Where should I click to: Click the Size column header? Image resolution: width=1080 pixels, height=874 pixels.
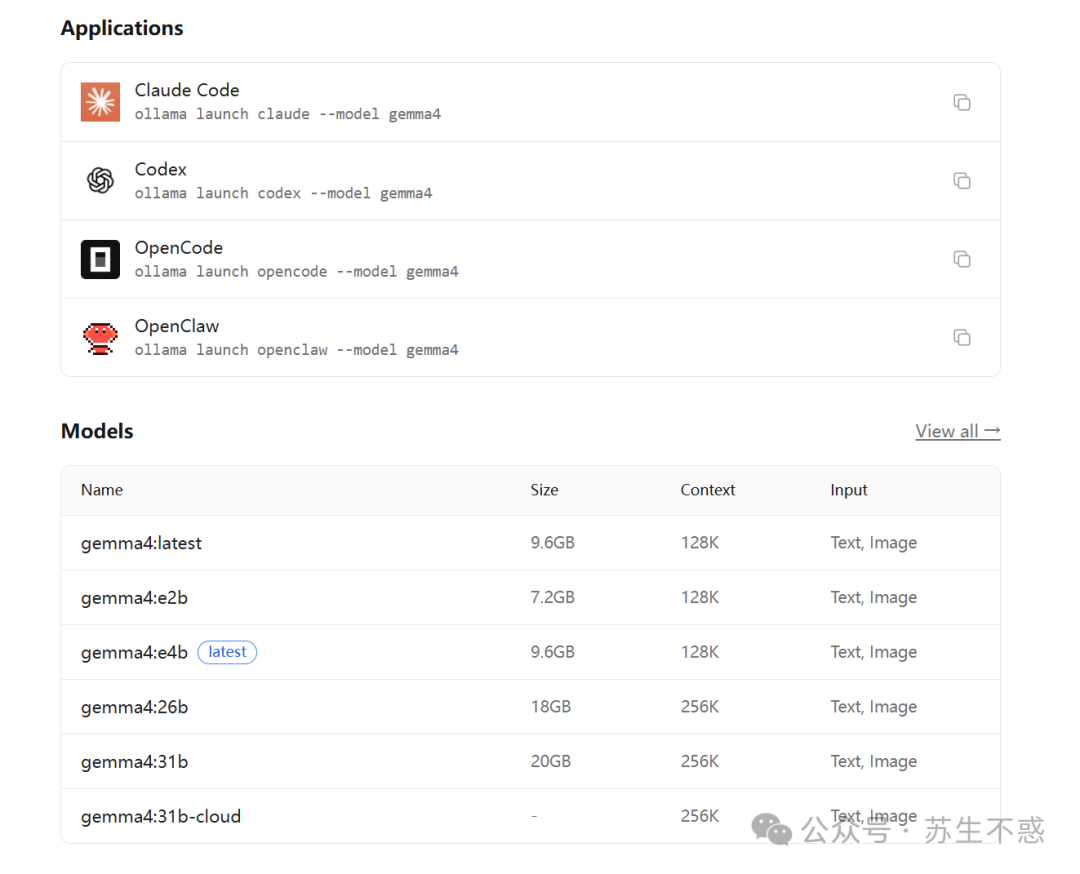click(x=544, y=490)
